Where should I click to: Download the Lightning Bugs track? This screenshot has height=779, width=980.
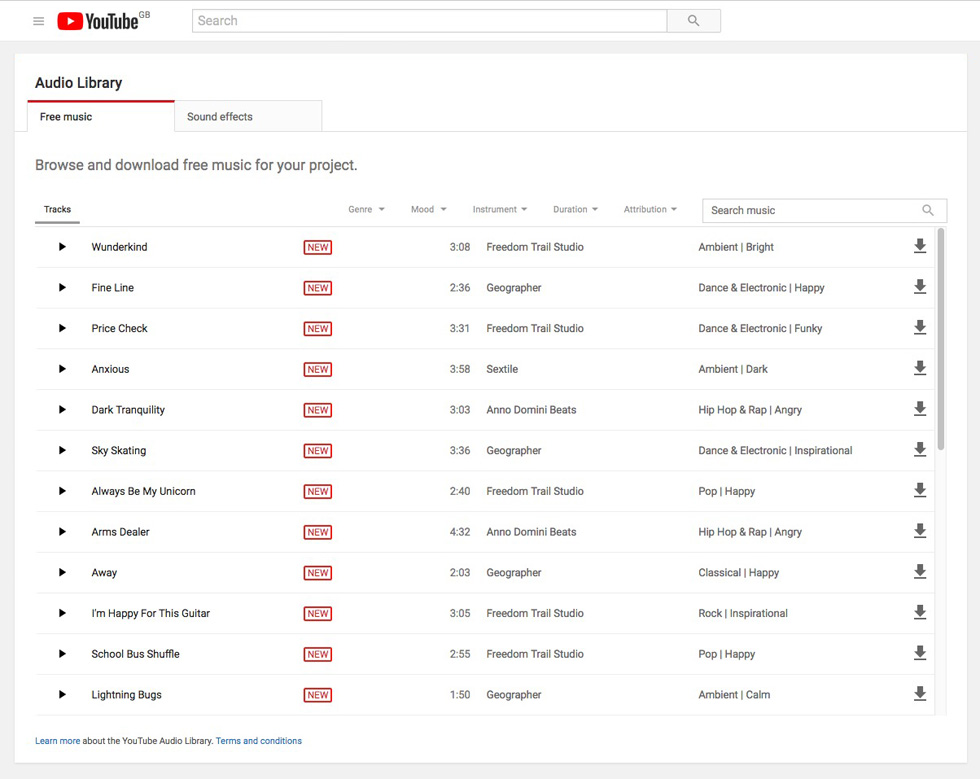point(920,694)
